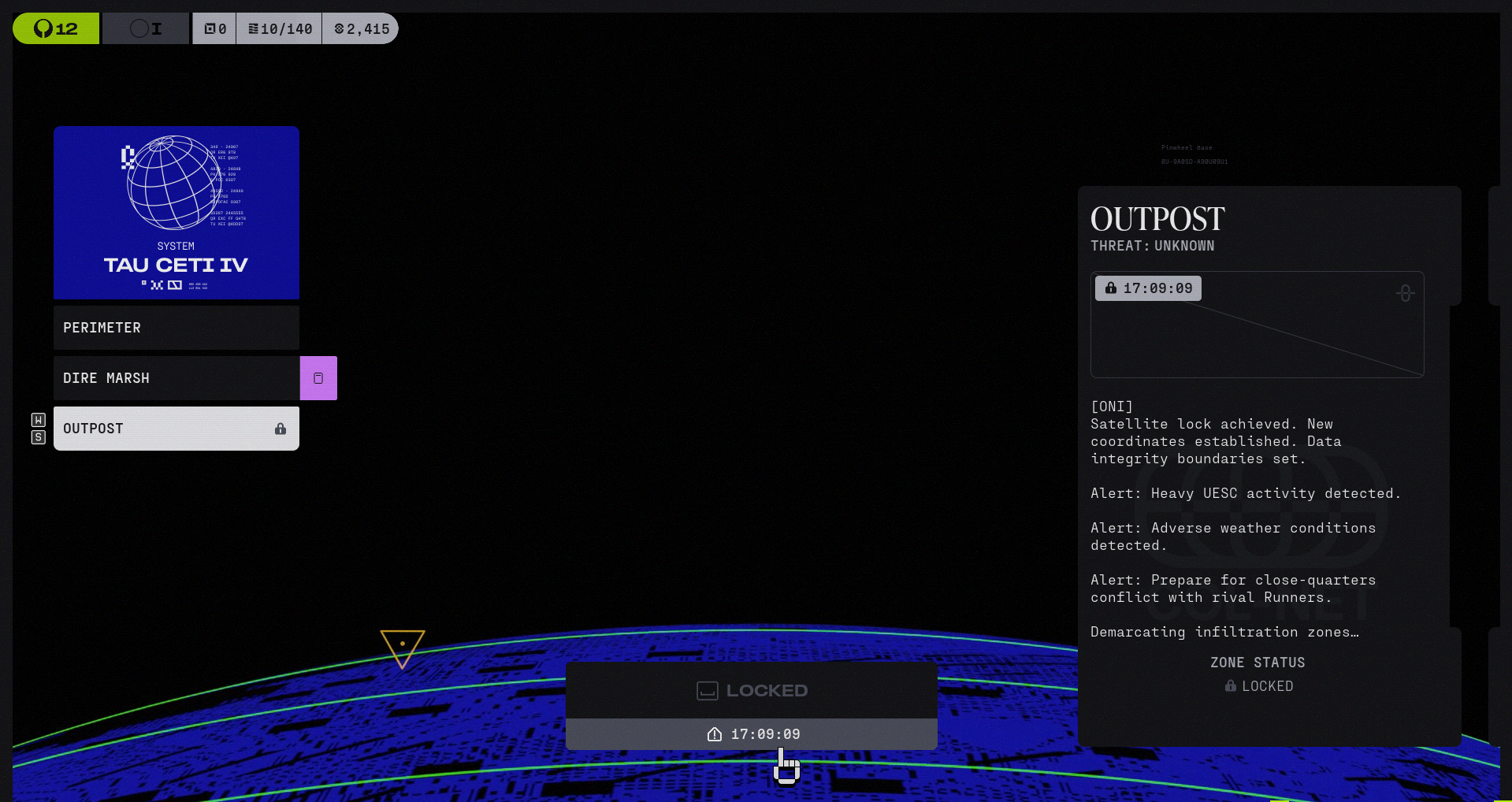Click the Heavy UESC activity alert
The height and width of the screenshot is (802, 1512).
[1246, 493]
